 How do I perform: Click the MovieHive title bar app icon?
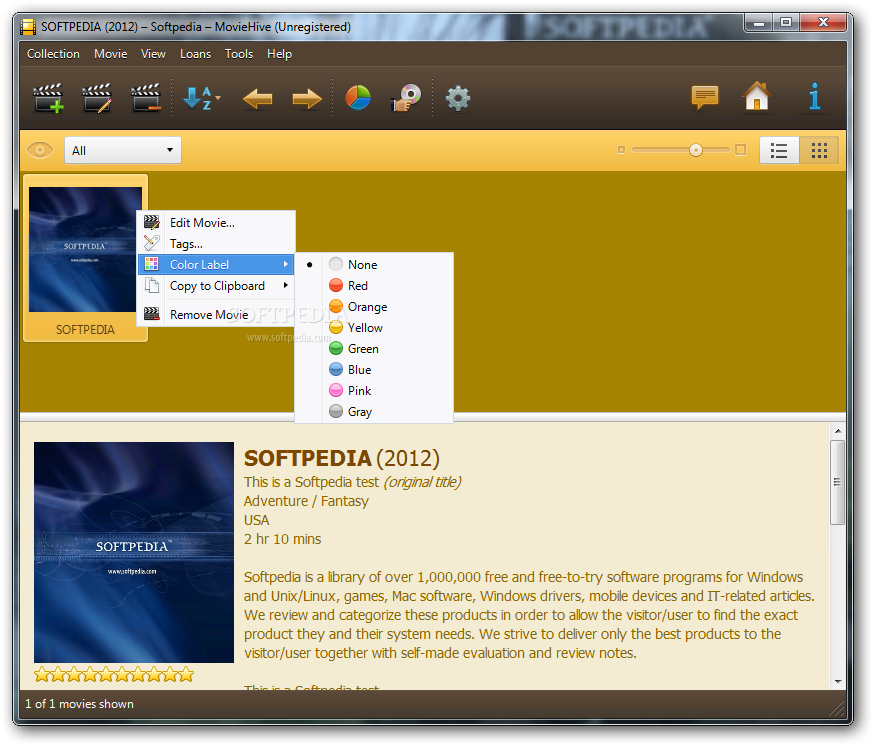pyautogui.click(x=28, y=27)
